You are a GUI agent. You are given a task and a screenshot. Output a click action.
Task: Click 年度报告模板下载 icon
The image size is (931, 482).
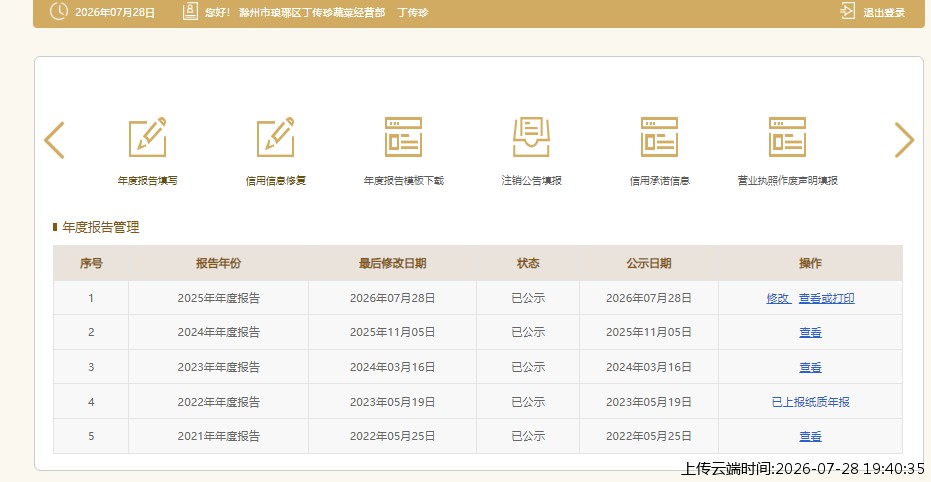pos(403,137)
